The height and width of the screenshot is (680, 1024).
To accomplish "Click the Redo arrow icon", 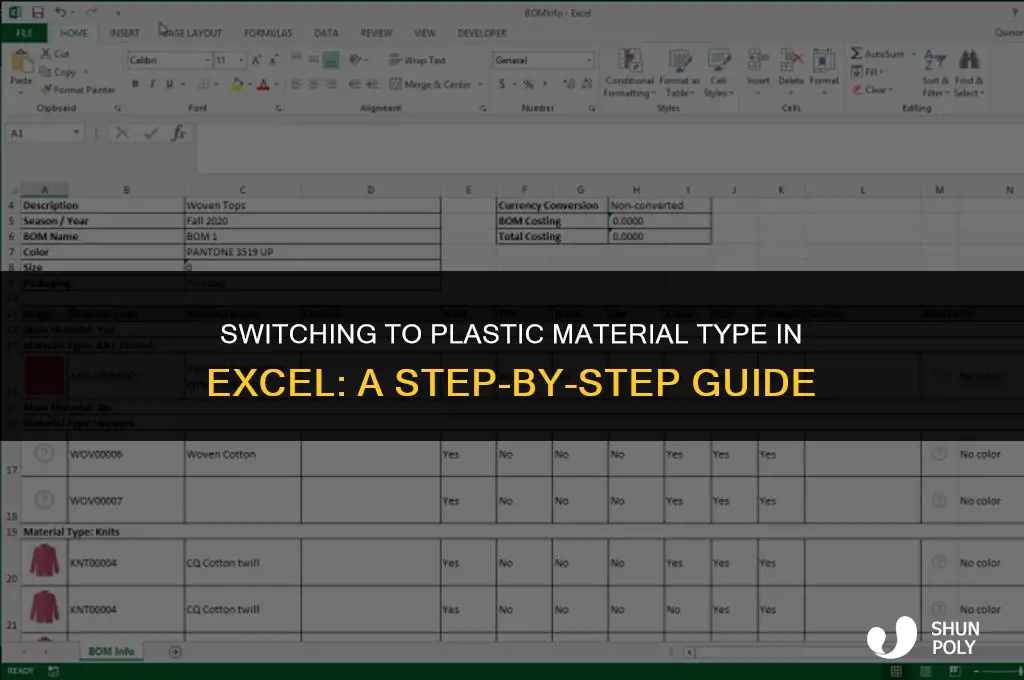I will 91,12.
